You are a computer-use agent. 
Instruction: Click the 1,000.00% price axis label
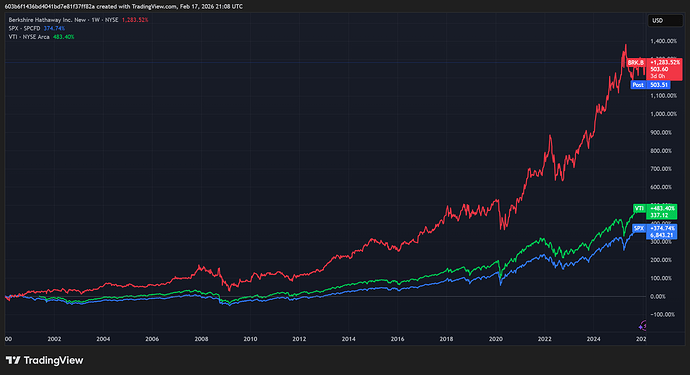pos(663,114)
